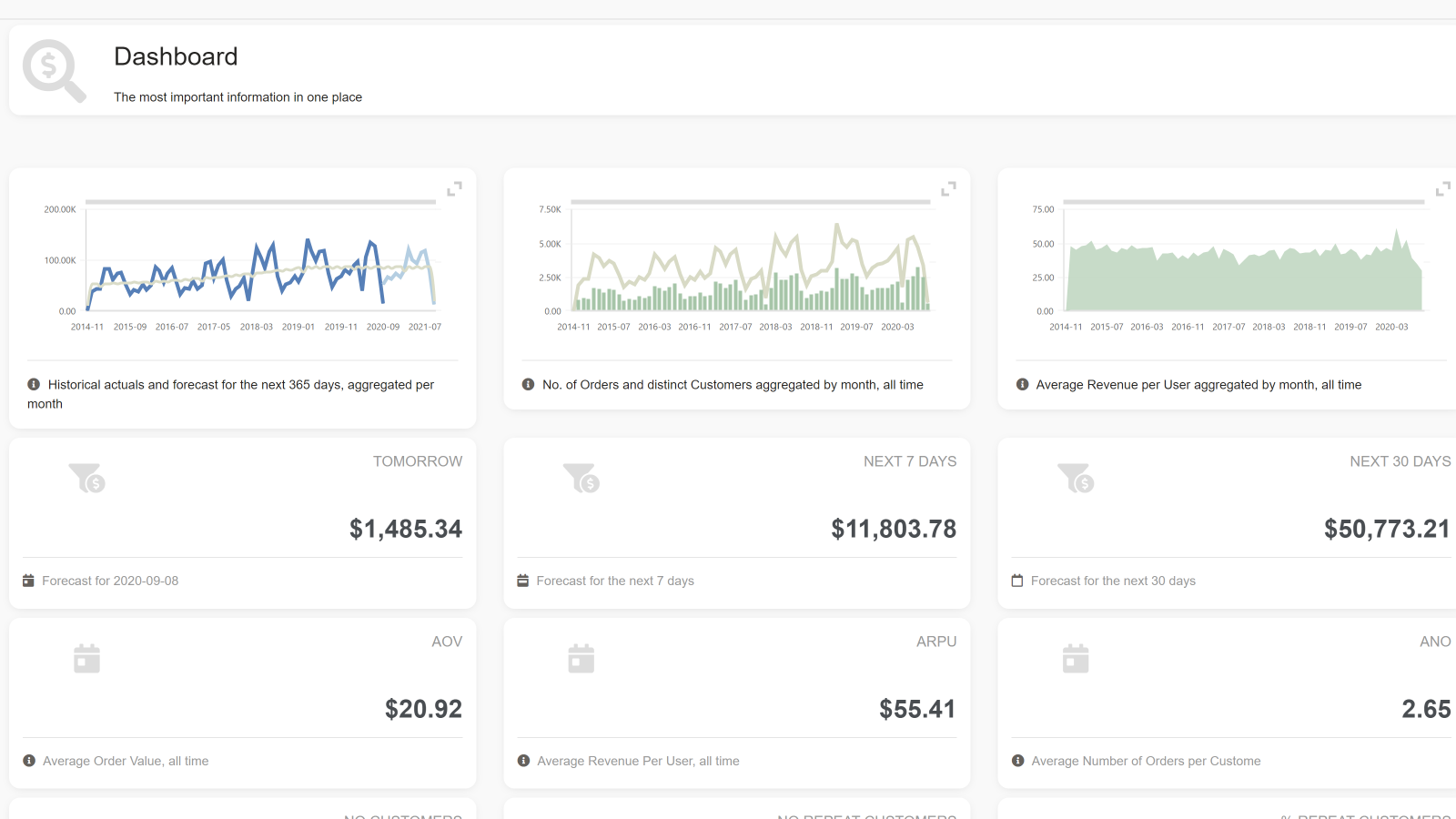1456x819 pixels.
Task: Click the $55.41 value
Action: click(x=917, y=709)
